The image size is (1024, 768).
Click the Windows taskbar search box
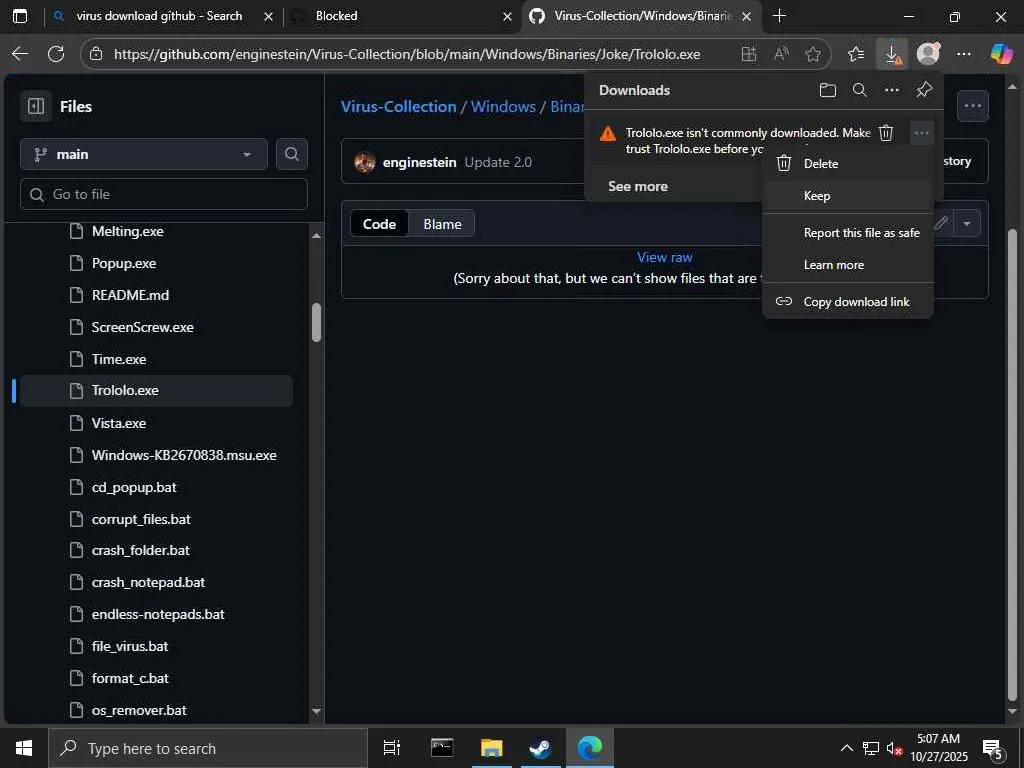tap(208, 748)
